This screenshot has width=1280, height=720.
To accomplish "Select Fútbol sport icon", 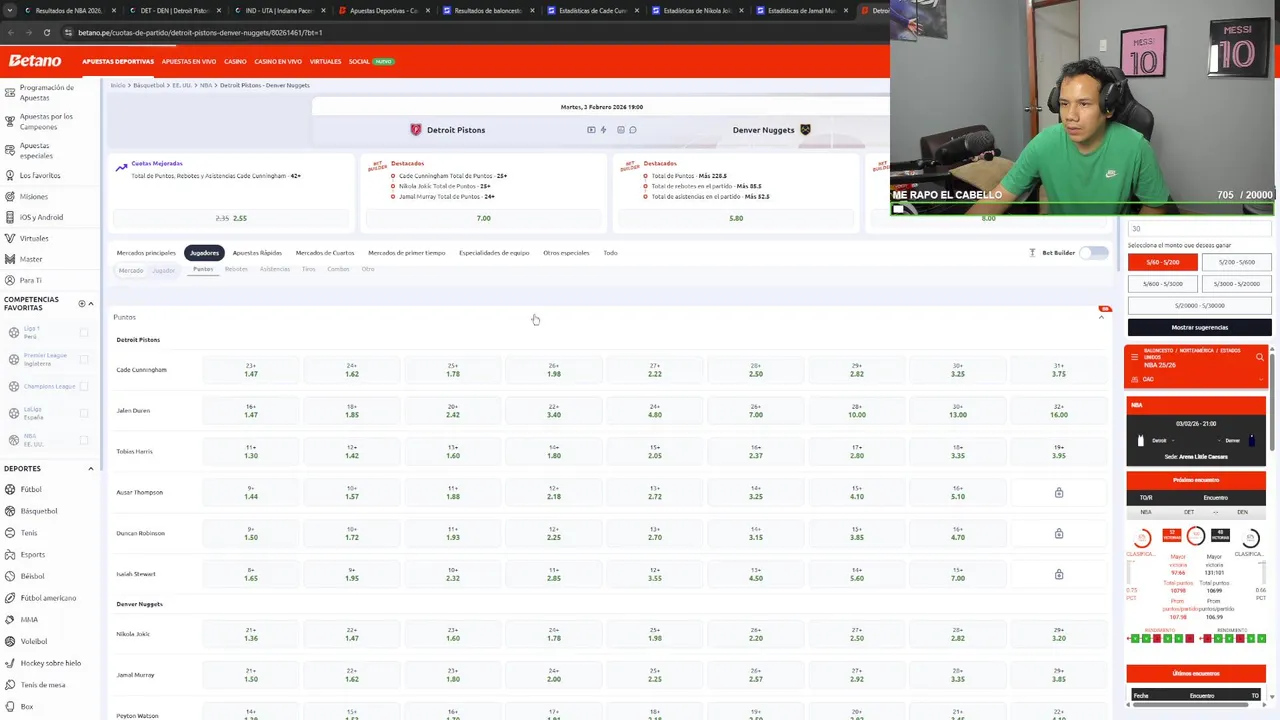I will (x=10, y=489).
